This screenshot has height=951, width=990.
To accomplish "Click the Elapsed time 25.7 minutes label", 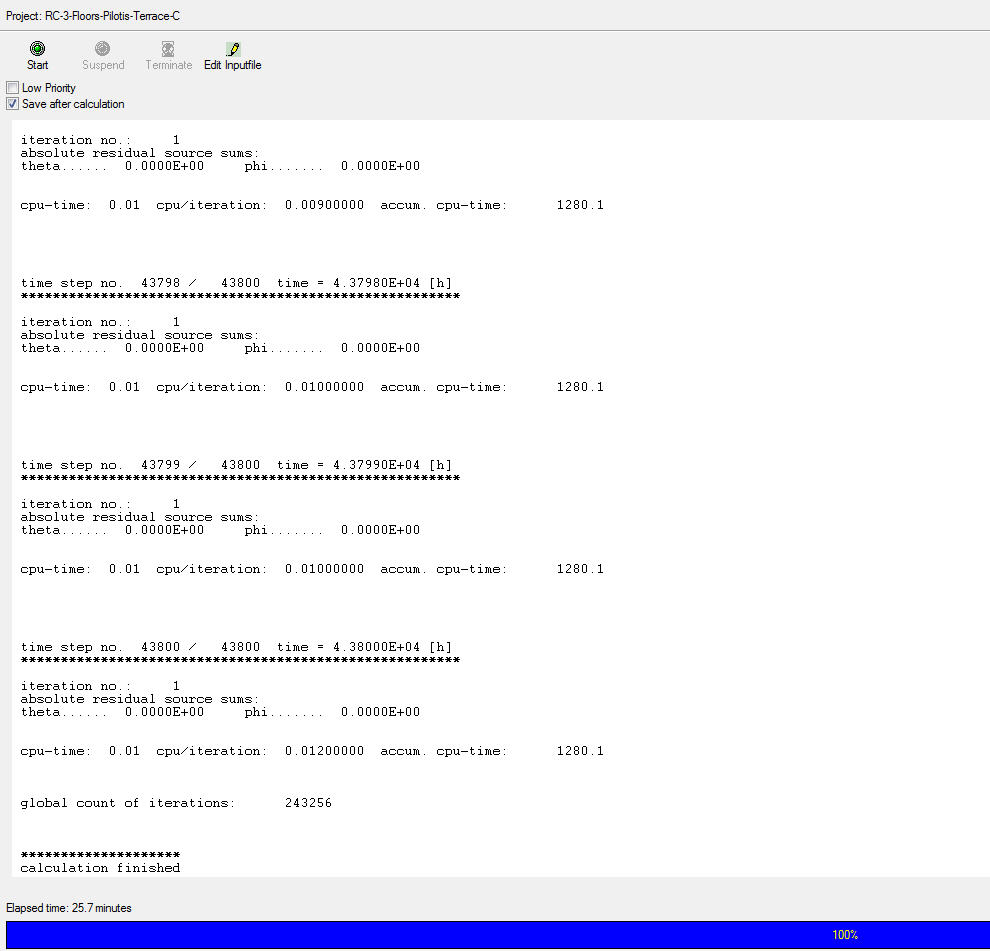I will coord(69,908).
